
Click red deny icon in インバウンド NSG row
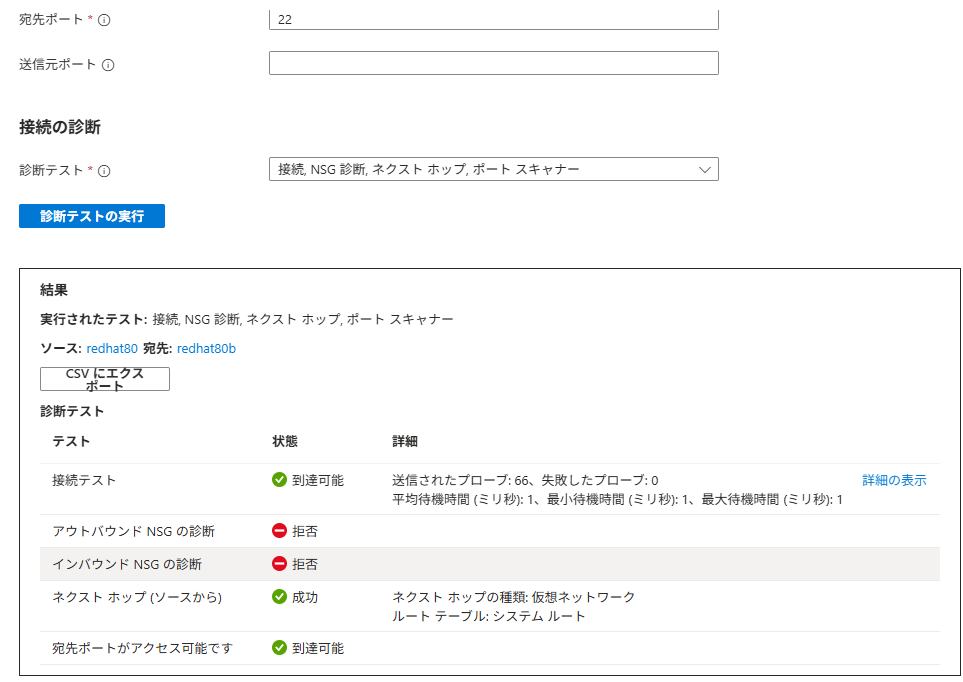[279, 564]
